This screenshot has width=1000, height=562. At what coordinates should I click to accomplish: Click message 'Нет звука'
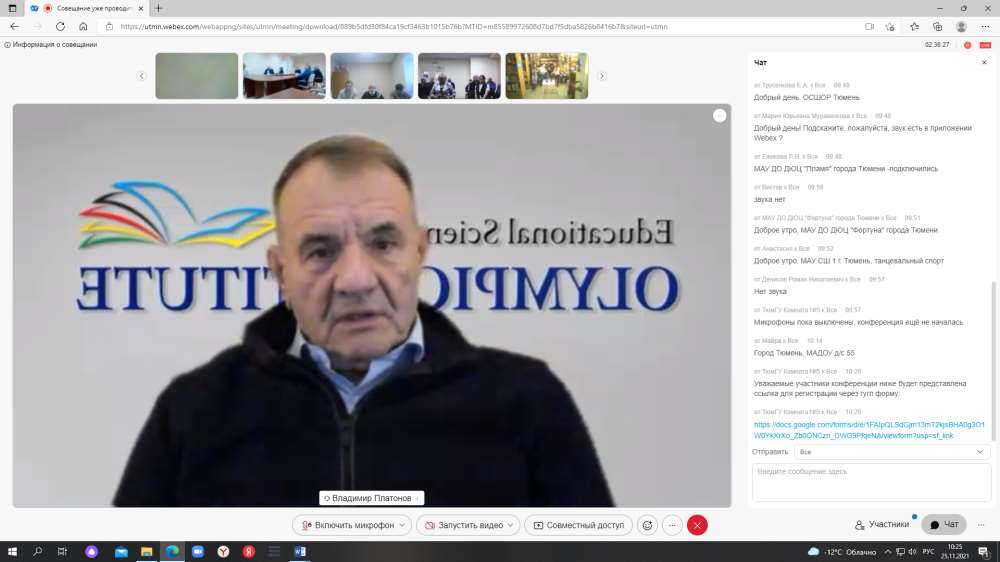[770, 292]
